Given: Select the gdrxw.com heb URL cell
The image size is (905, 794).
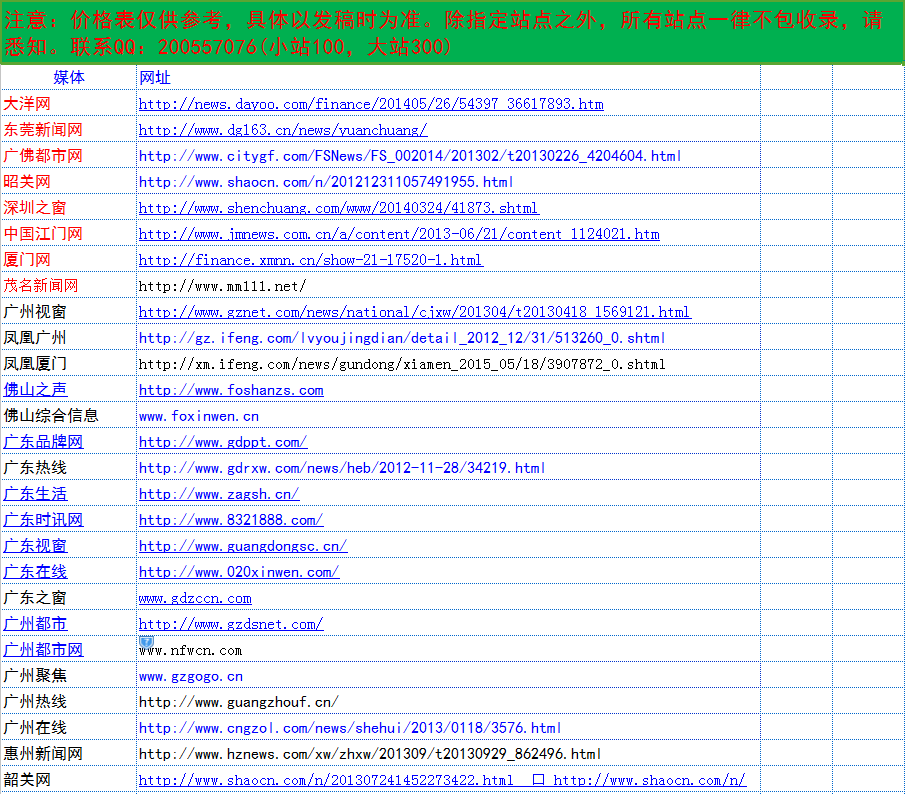Looking at the screenshot, I should tap(448, 467).
